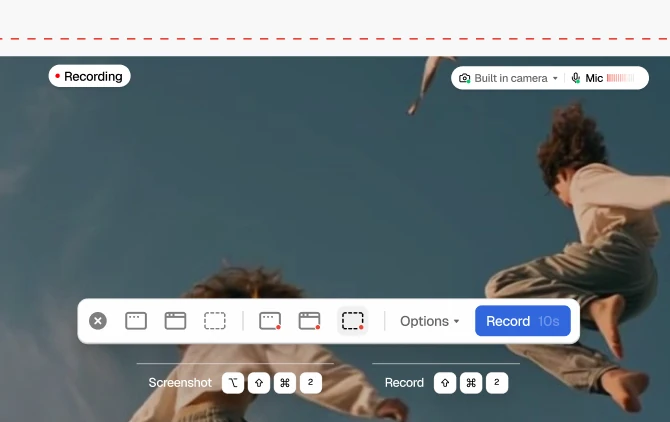Click the camera icon beside Built in camera
Screen dimensions: 670x422
coord(464,78)
